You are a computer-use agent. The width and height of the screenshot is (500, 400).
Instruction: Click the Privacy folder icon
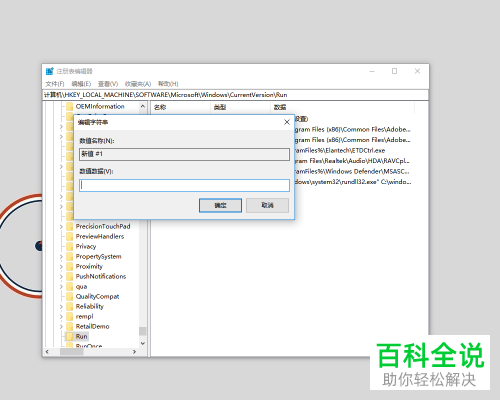tap(69, 246)
